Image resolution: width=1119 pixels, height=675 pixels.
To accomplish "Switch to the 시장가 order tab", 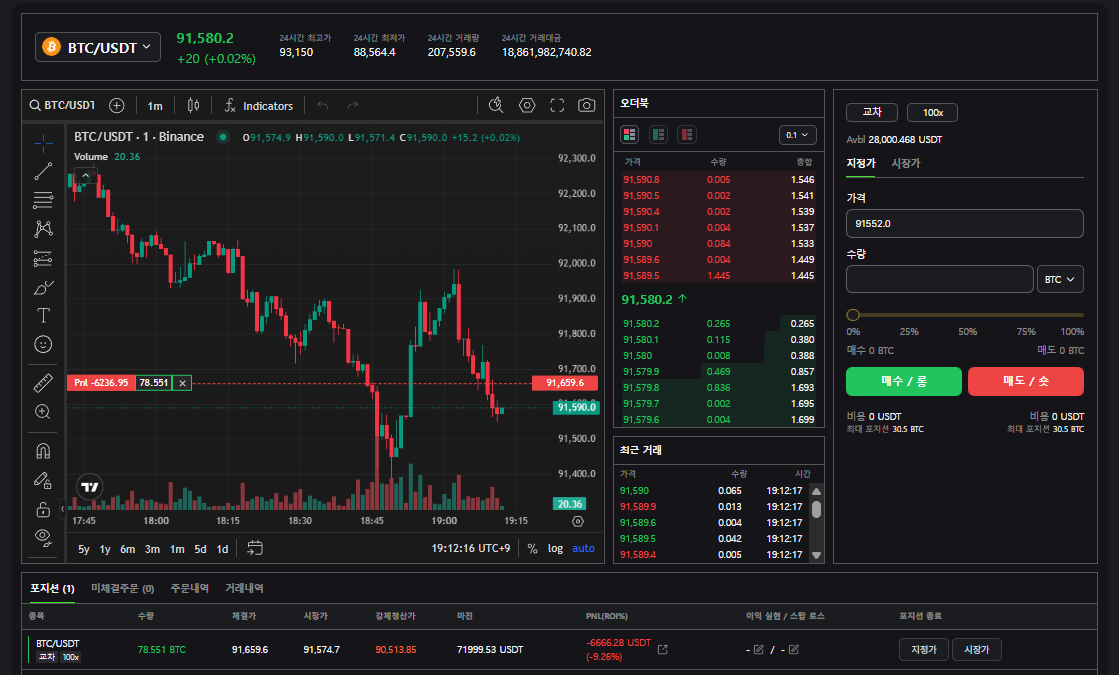I will pyautogui.click(x=905, y=163).
